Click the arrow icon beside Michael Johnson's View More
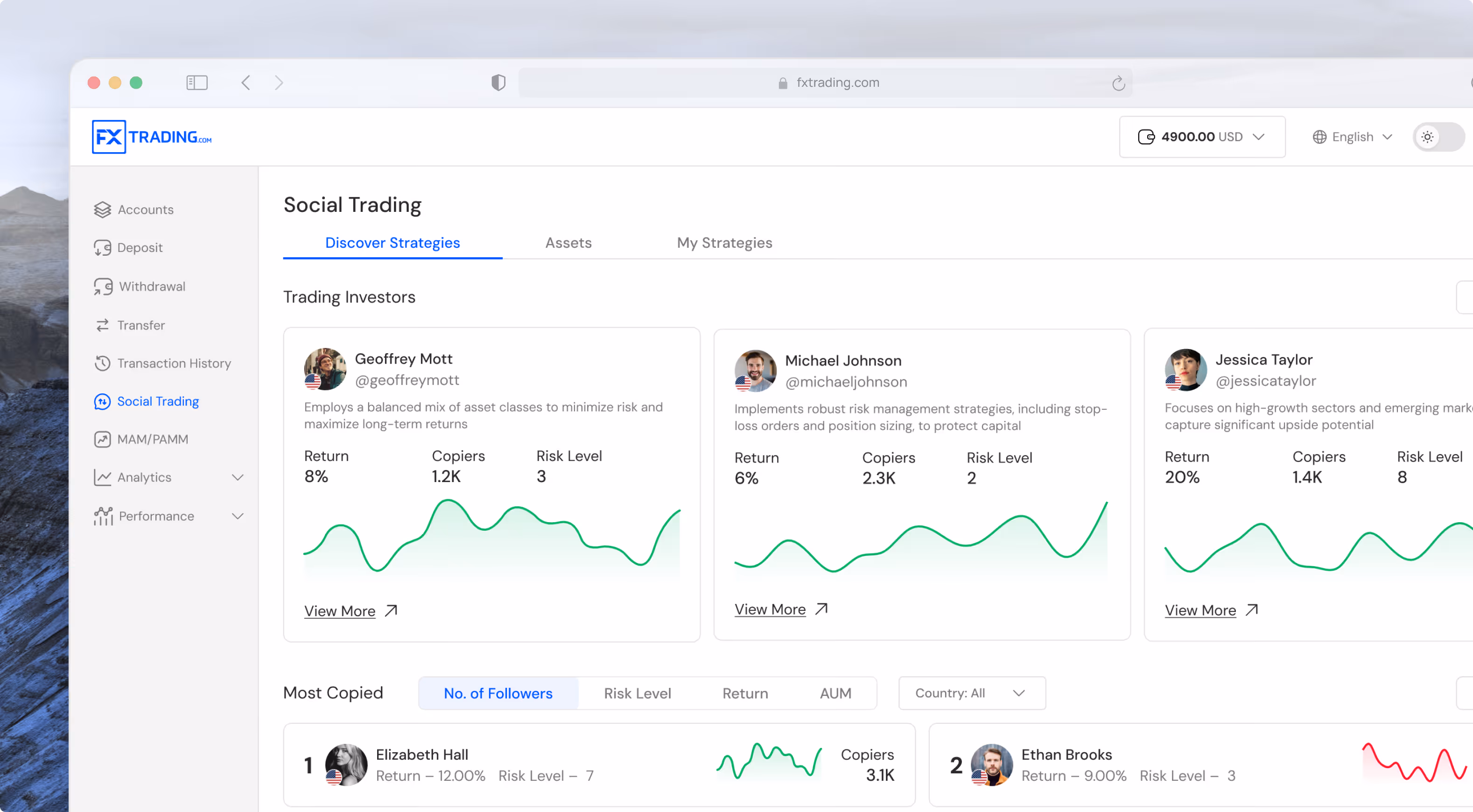This screenshot has height=812, width=1473. pyautogui.click(x=822, y=609)
